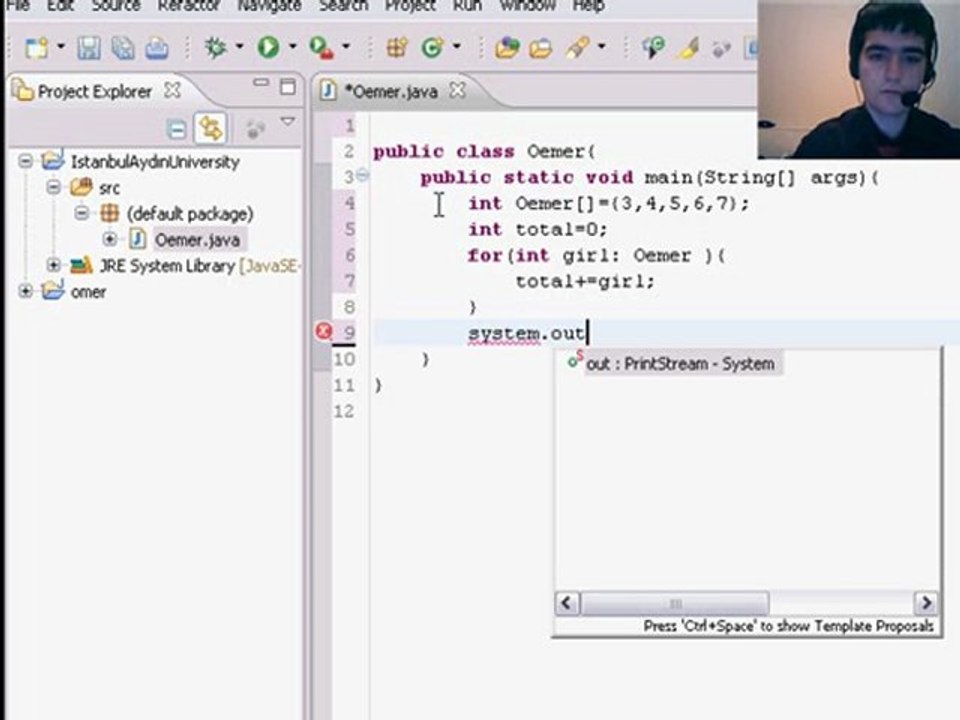Click the Print toolbar icon
This screenshot has width=960, height=720.
tap(157, 47)
